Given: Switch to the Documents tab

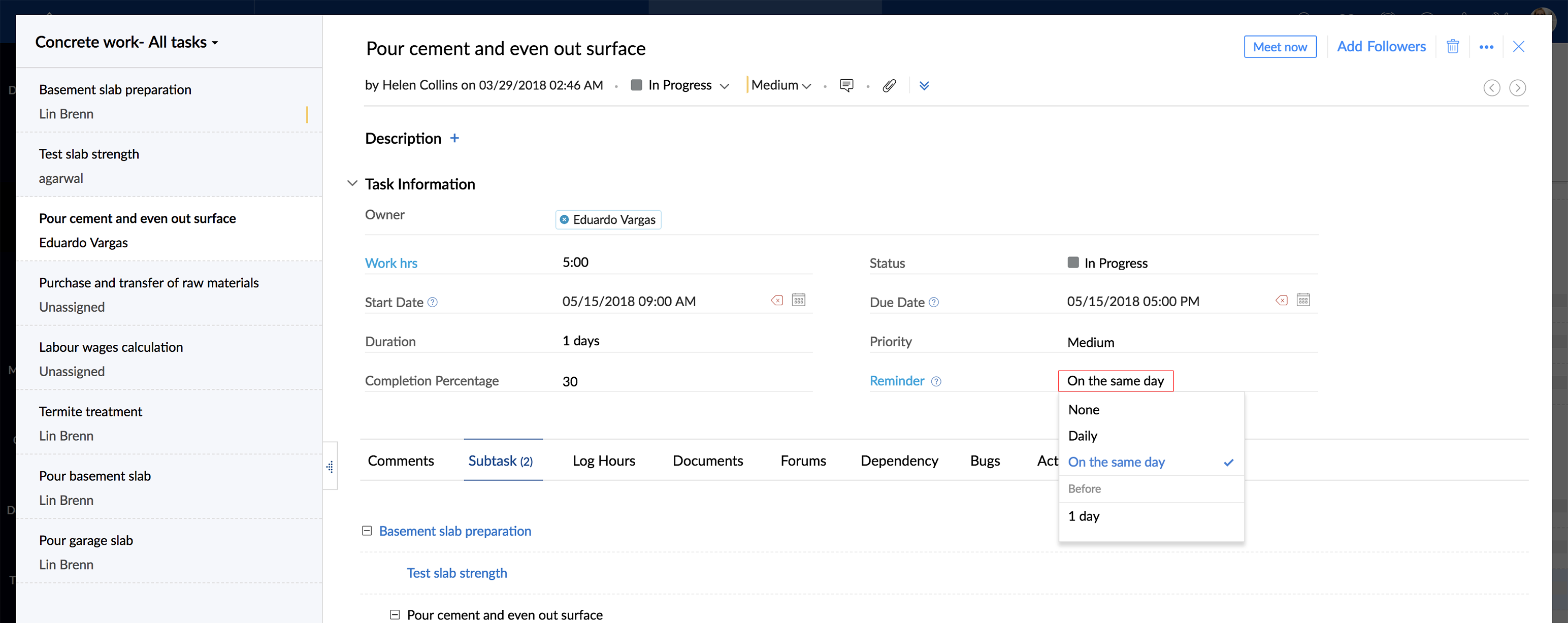Looking at the screenshot, I should tap(707, 461).
